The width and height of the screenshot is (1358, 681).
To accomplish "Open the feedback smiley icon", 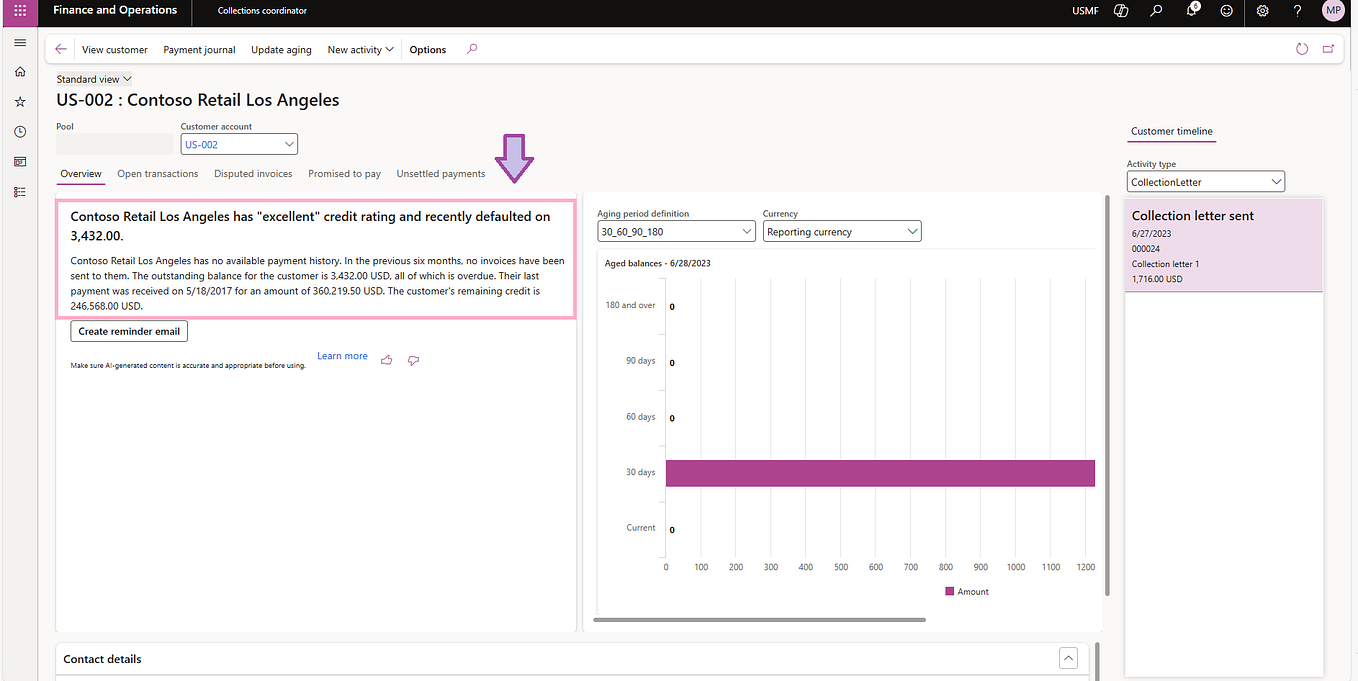I will click(x=1226, y=12).
